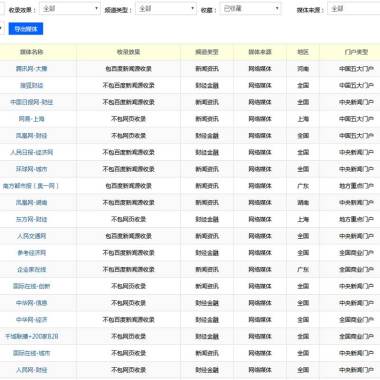Open the 收录效果 filter dropdown
This screenshot has width=380, height=380.
[x=70, y=9]
